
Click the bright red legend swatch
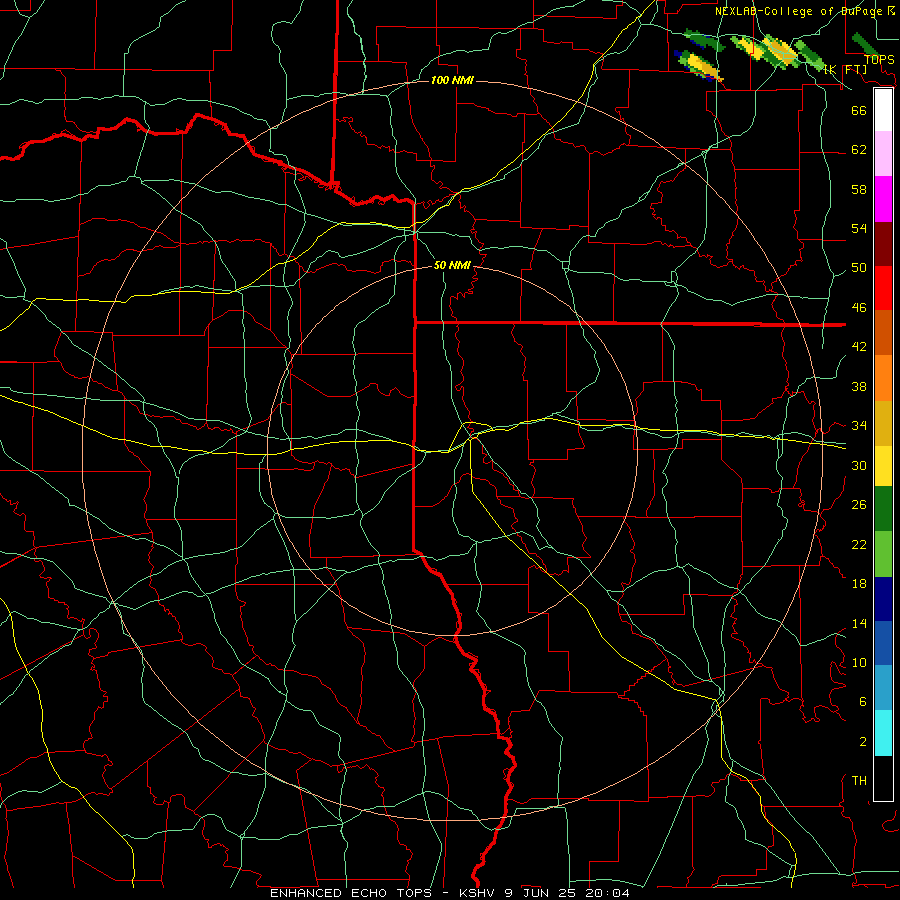(x=883, y=288)
